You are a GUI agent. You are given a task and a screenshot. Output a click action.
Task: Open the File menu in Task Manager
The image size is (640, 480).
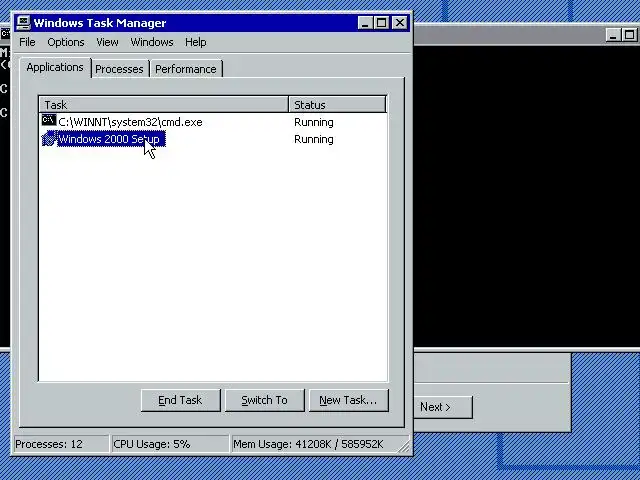27,42
